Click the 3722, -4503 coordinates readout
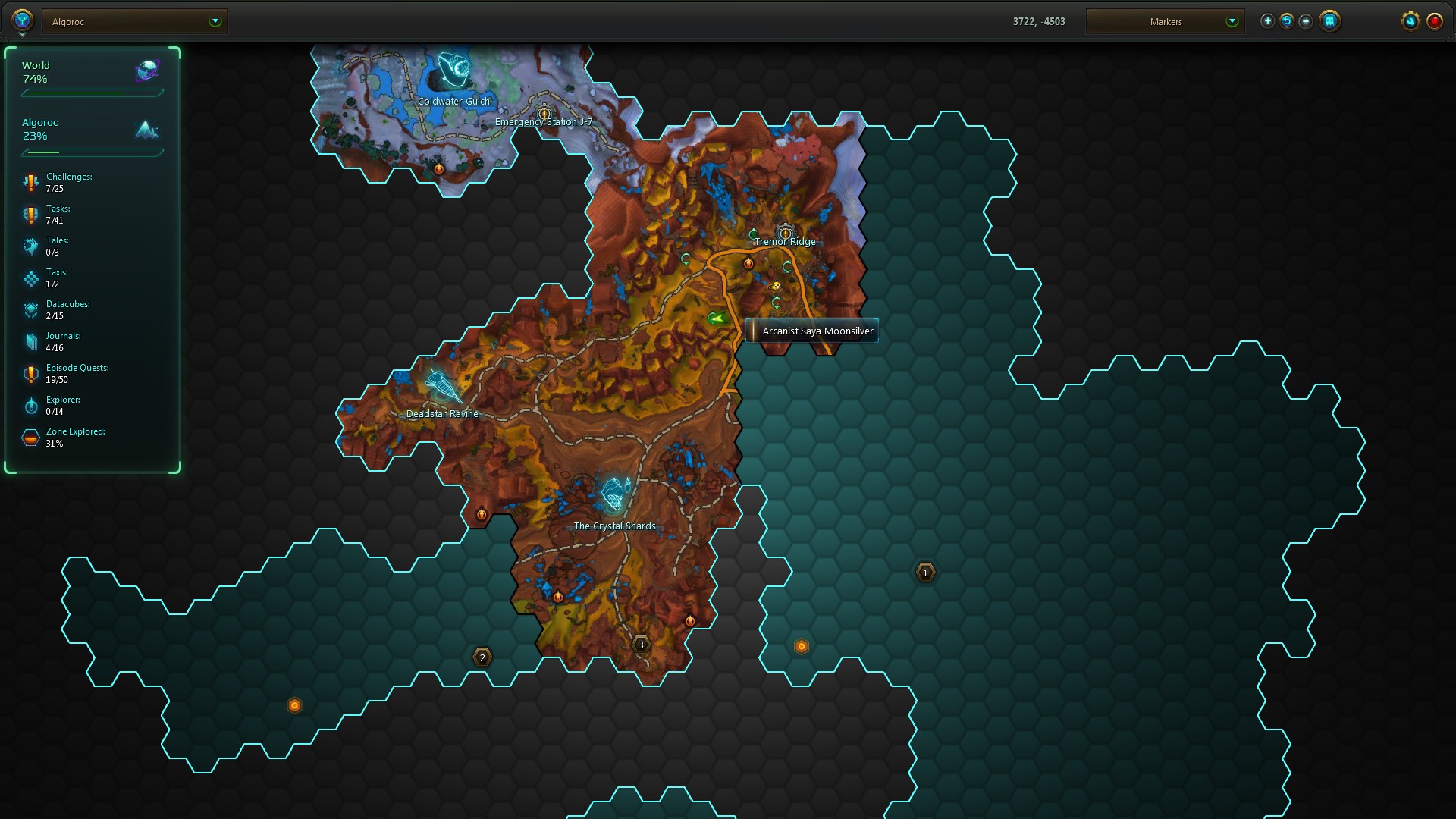1456x819 pixels. click(1039, 21)
